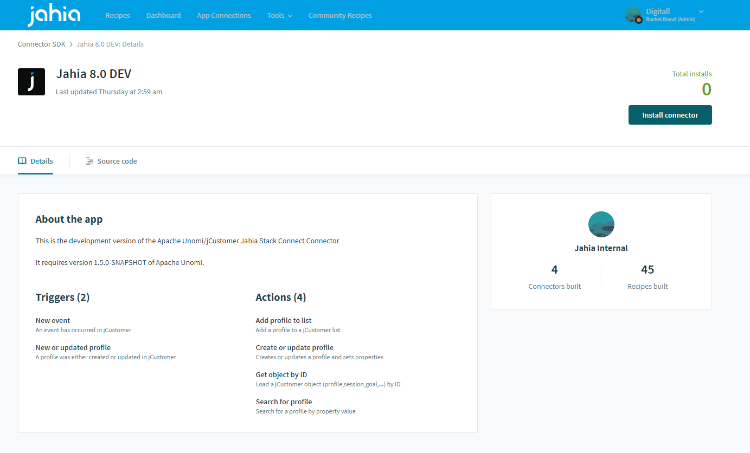Image resolution: width=750 pixels, height=453 pixels.
Task: Open the Jahia Internal profile name
Action: pos(601,248)
